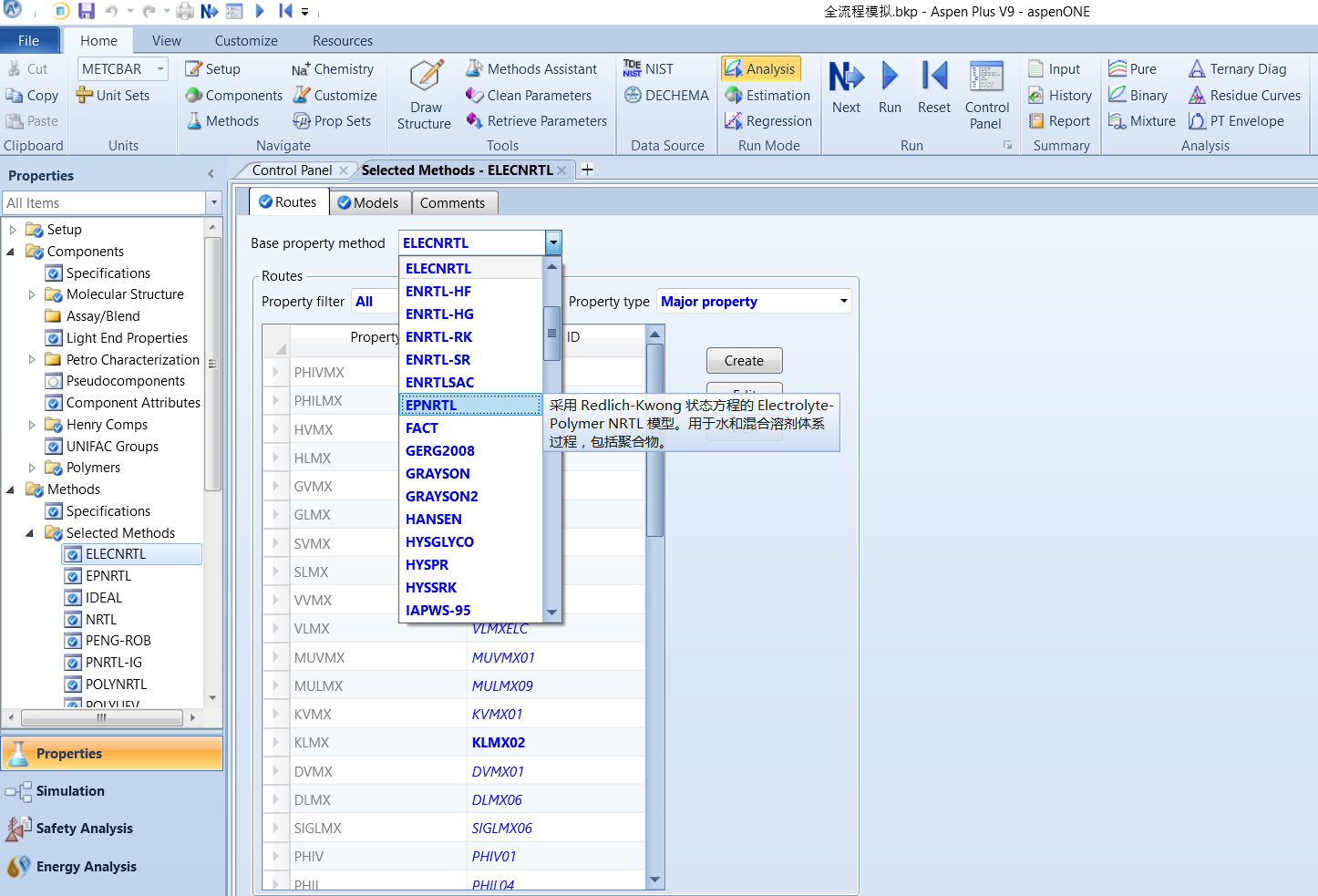Open Prop Sets in Navigate group
The height and width of the screenshot is (896, 1318).
(332, 120)
